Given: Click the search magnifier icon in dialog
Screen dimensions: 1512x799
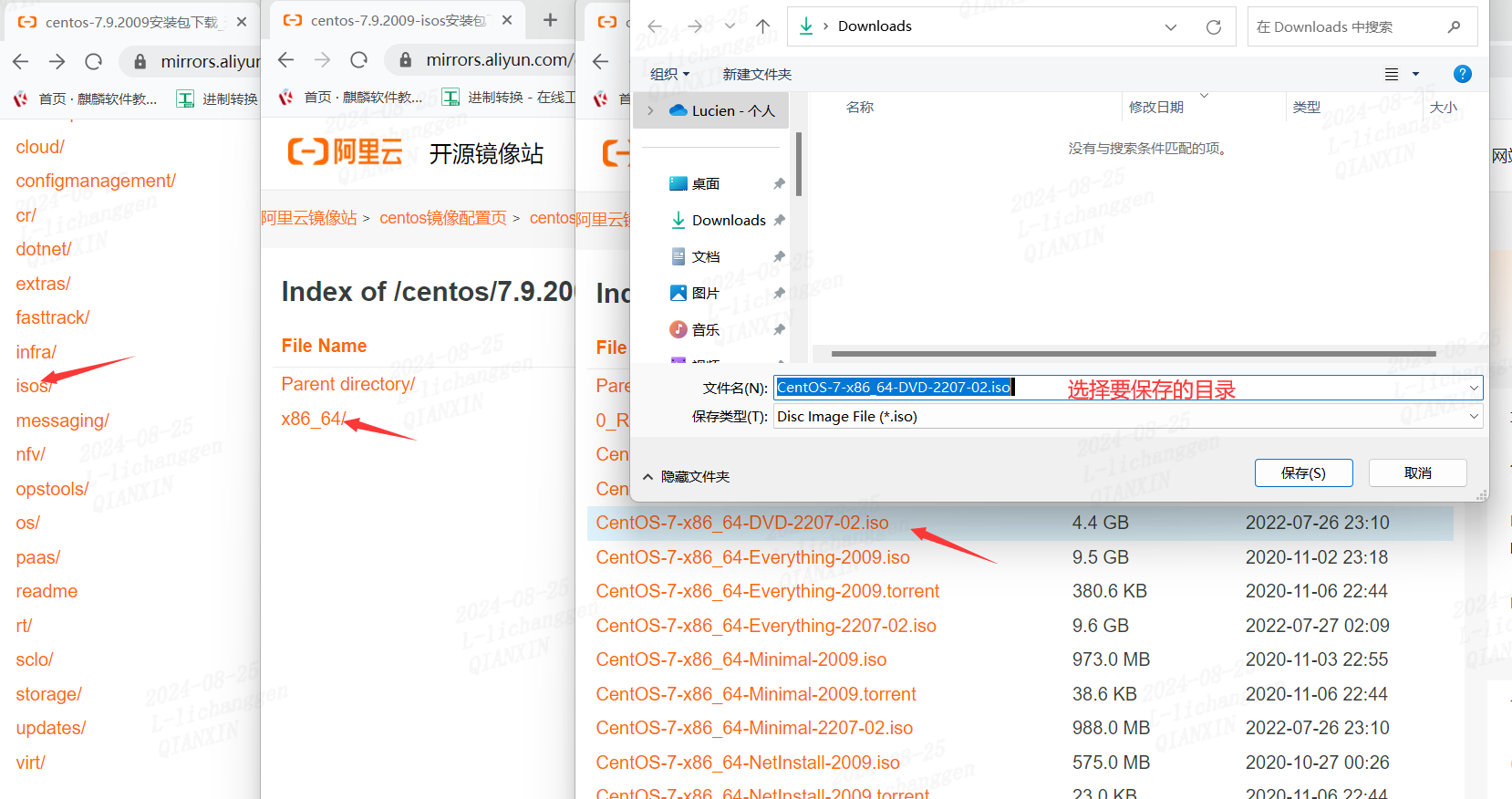Looking at the screenshot, I should [x=1454, y=27].
